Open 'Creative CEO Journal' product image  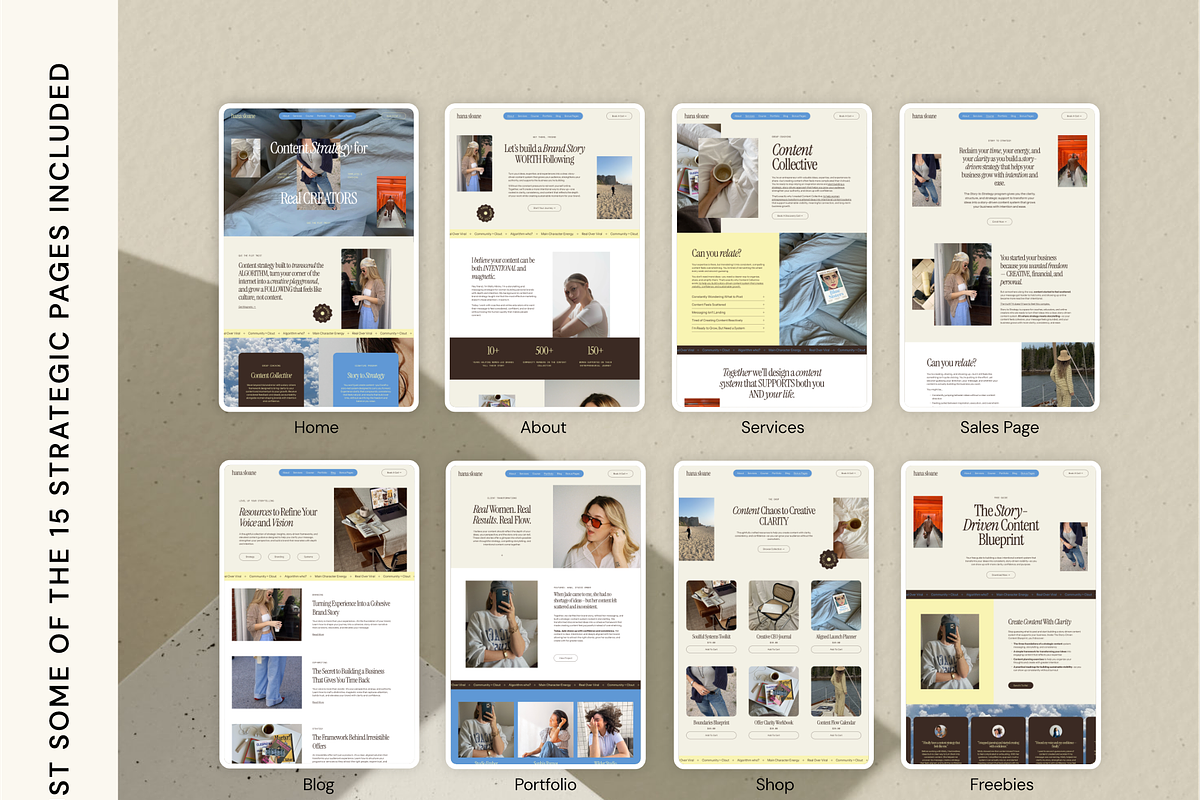774,606
